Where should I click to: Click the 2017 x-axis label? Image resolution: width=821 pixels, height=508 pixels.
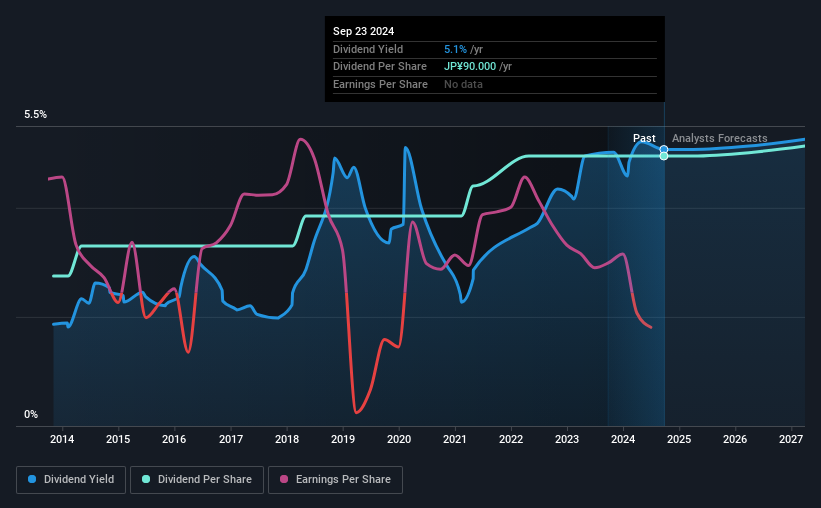point(230,439)
